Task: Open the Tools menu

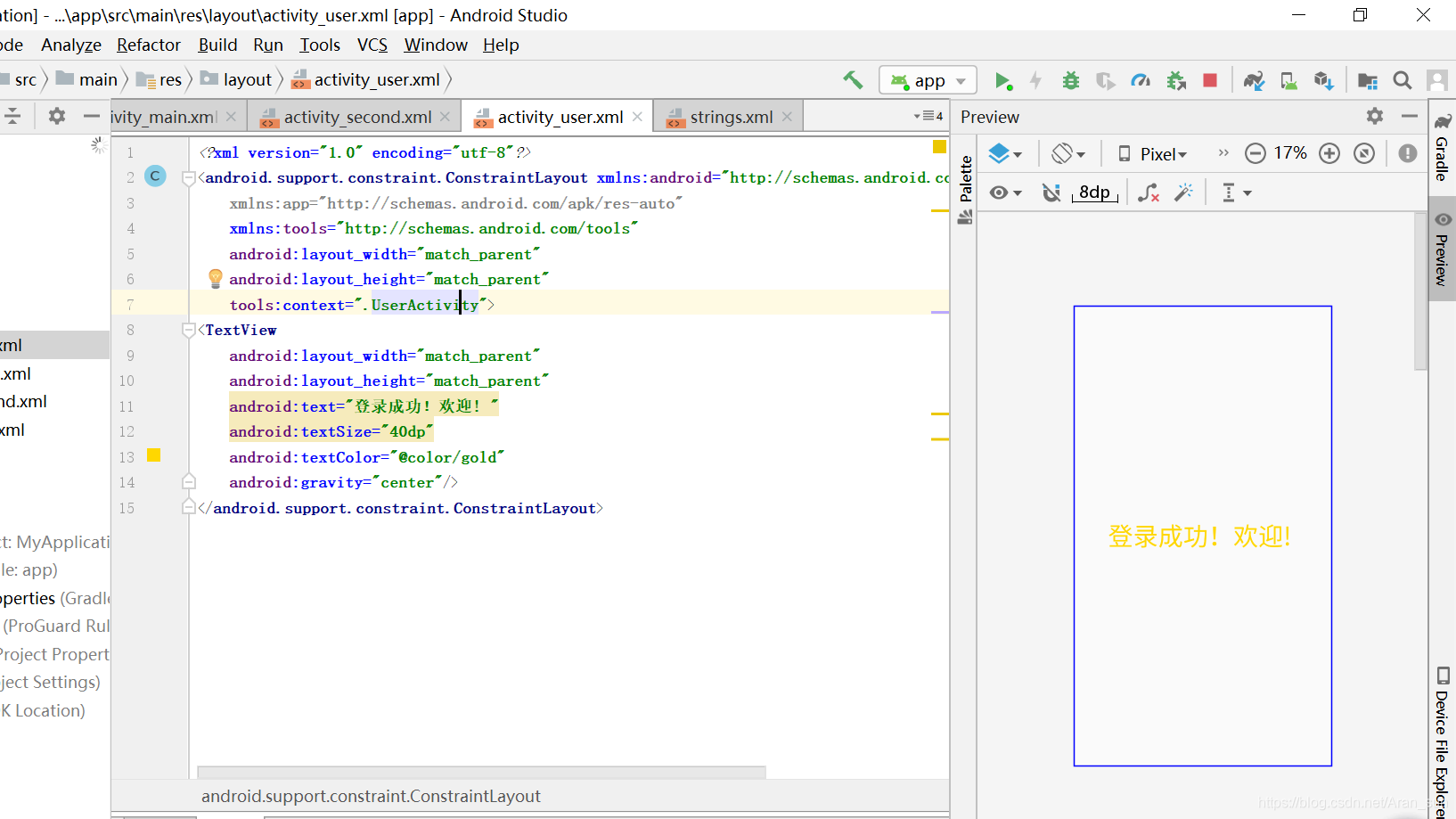Action: (320, 45)
